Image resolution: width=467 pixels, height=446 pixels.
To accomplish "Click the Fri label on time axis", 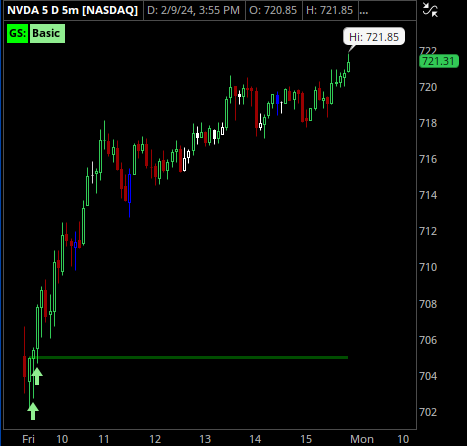I will (29, 439).
